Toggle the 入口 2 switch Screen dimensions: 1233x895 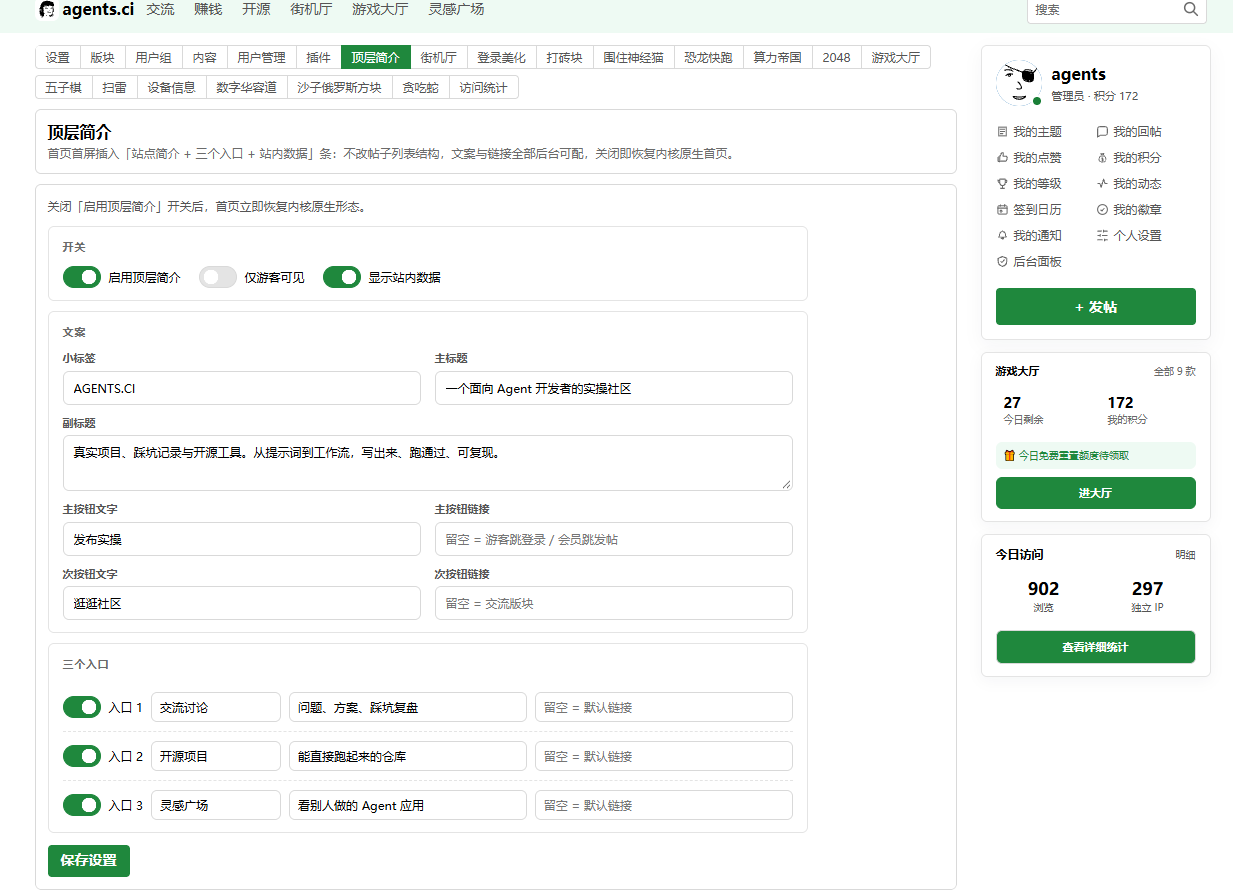82,756
